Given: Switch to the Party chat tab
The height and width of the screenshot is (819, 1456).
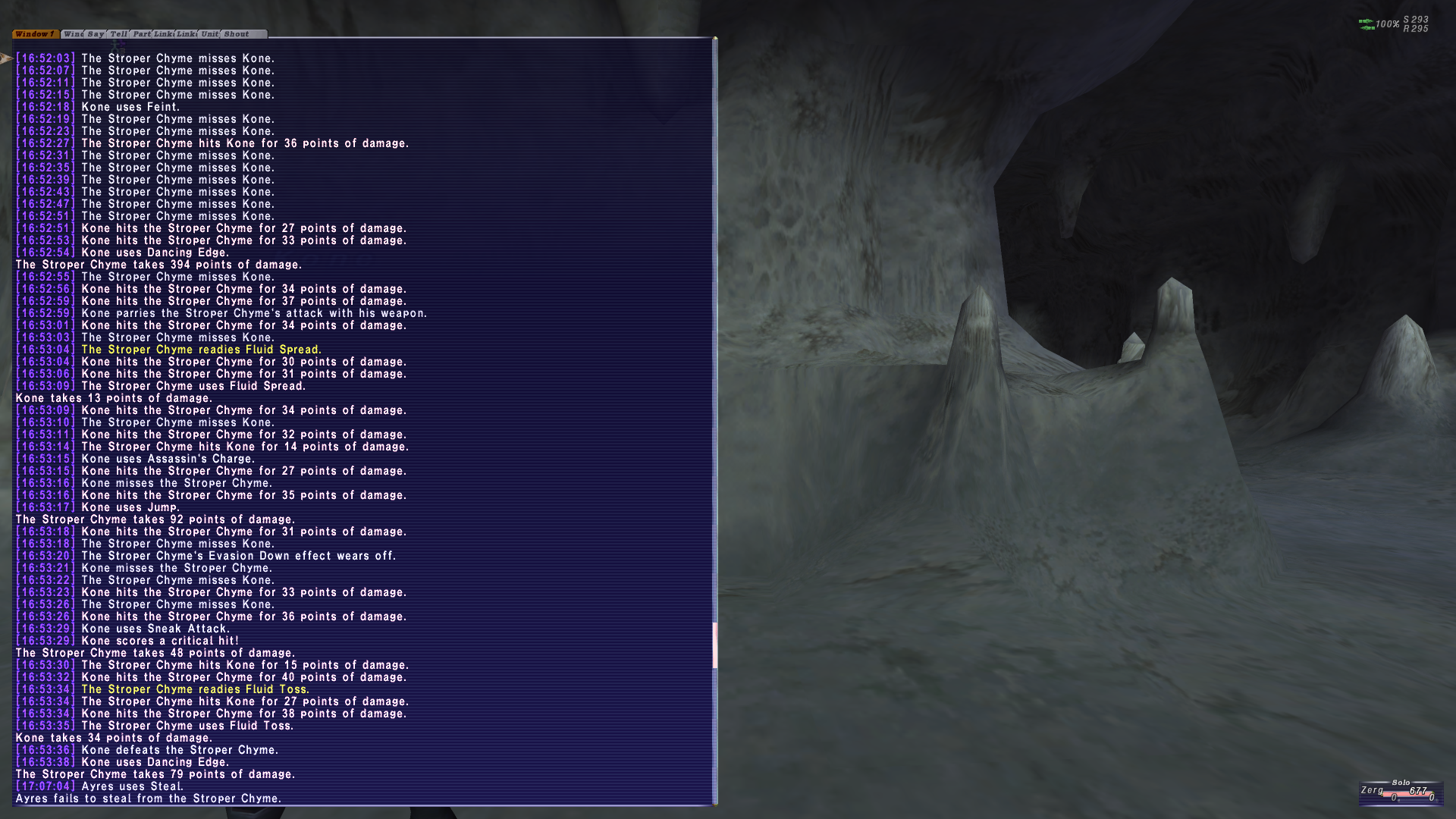Looking at the screenshot, I should [141, 34].
